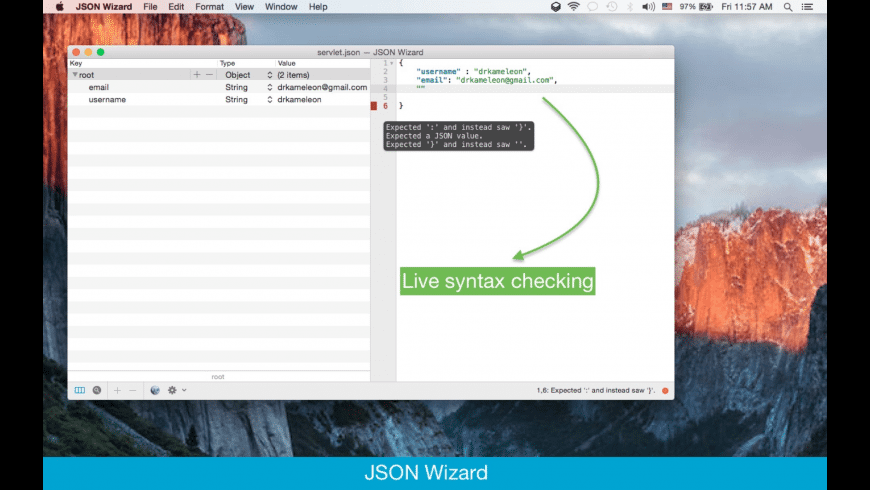Open Spotlight search magnifier
This screenshot has width=870, height=490.
tap(788, 7)
